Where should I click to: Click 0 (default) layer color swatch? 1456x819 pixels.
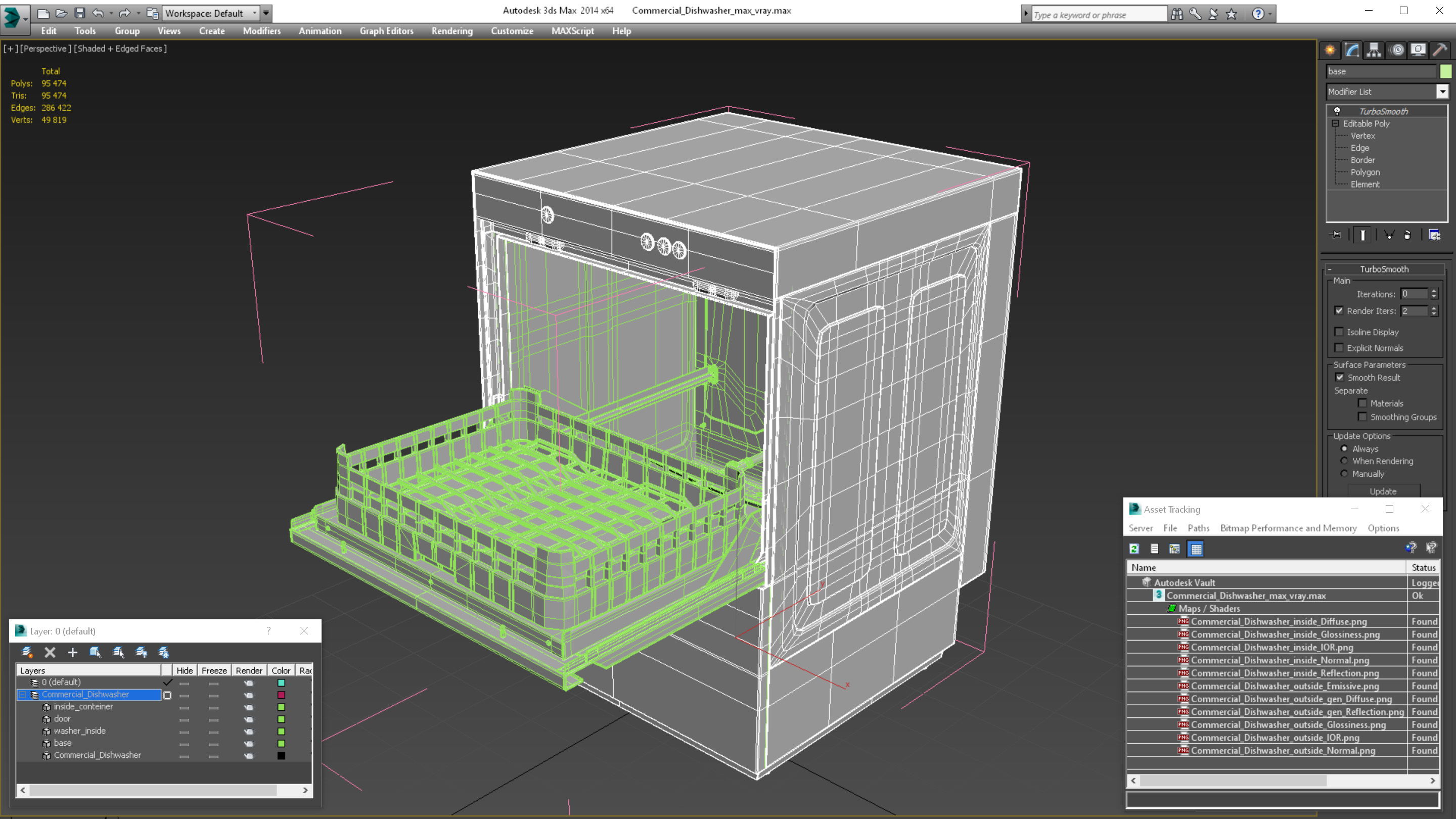pos(282,683)
